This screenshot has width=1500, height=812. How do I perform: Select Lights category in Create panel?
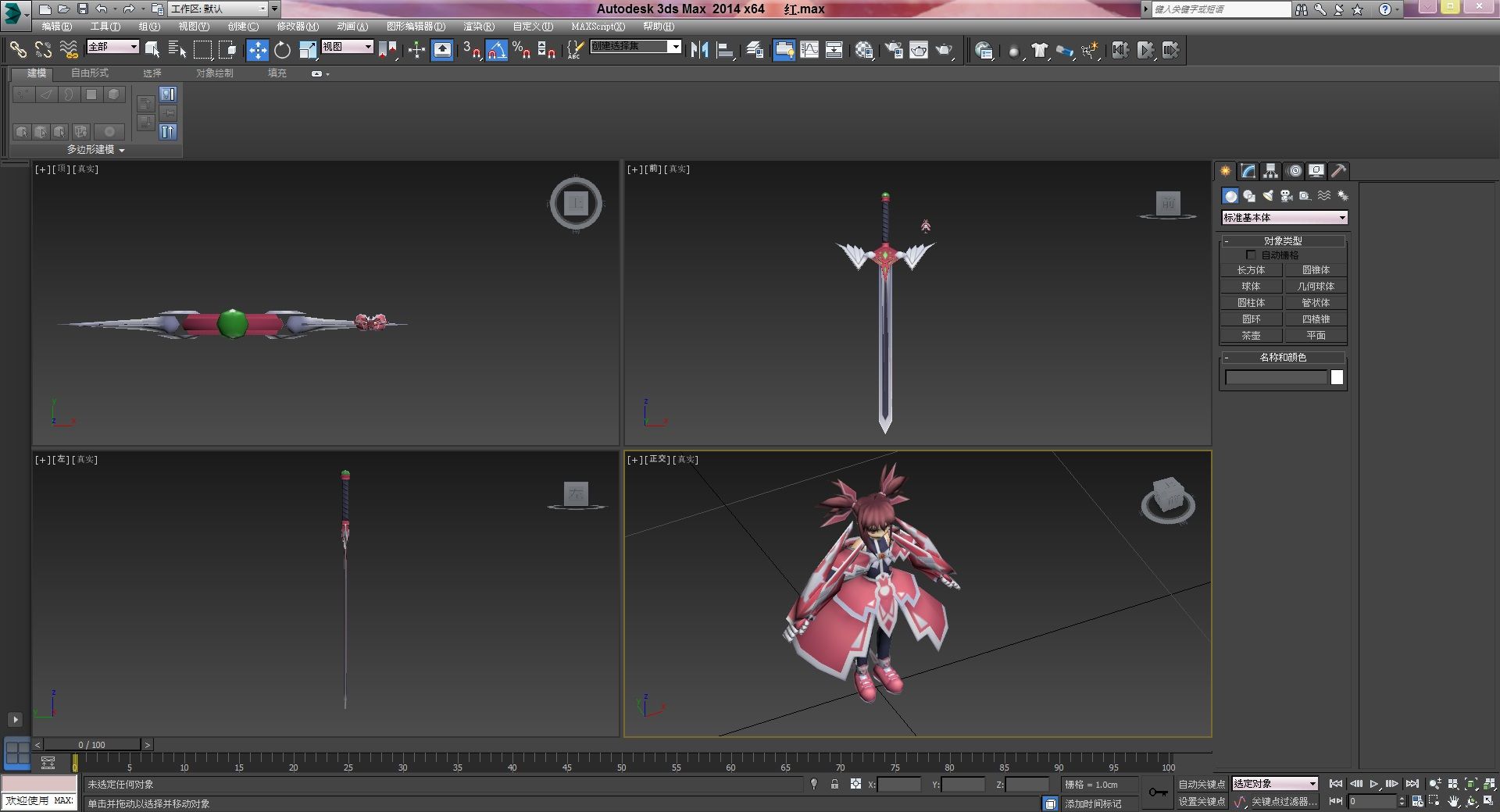click(x=1267, y=196)
